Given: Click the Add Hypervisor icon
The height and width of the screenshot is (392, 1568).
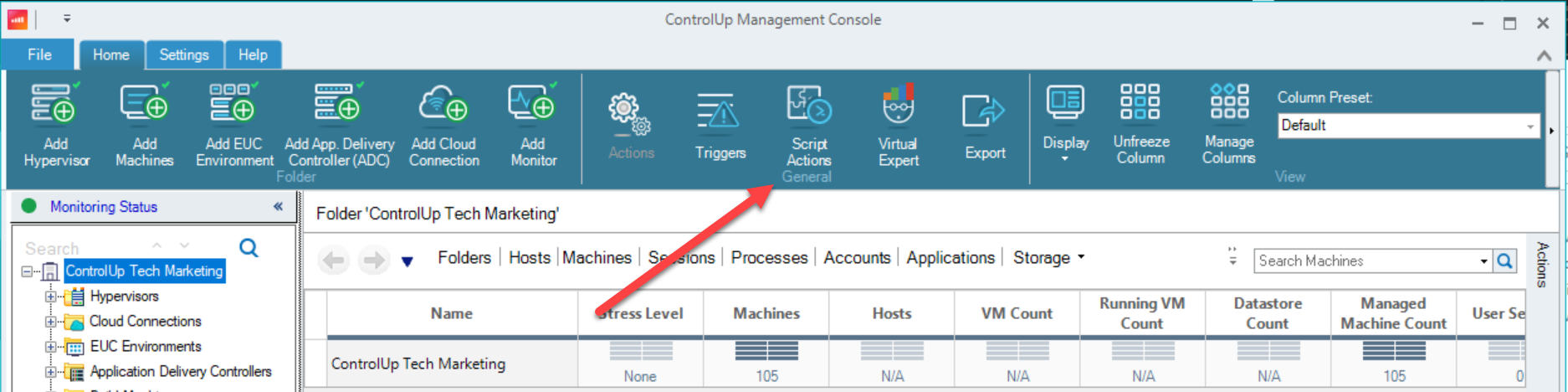Looking at the screenshot, I should click(54, 103).
